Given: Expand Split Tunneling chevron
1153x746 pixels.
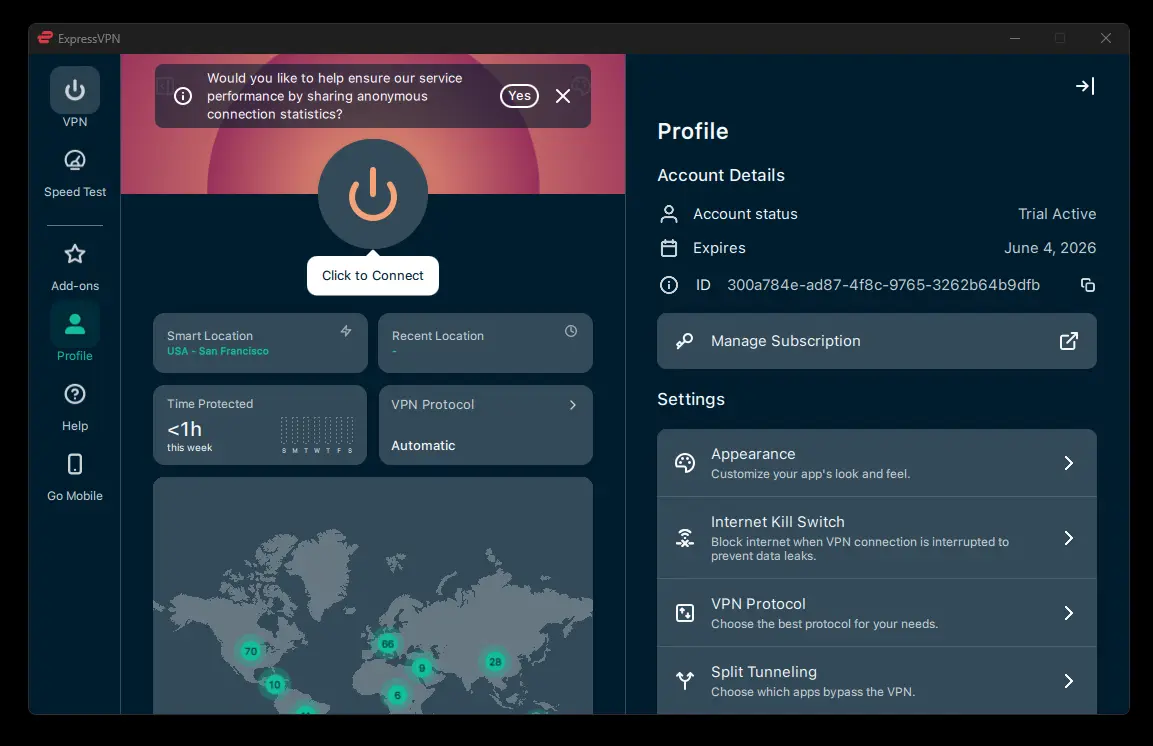Looking at the screenshot, I should tap(1068, 681).
